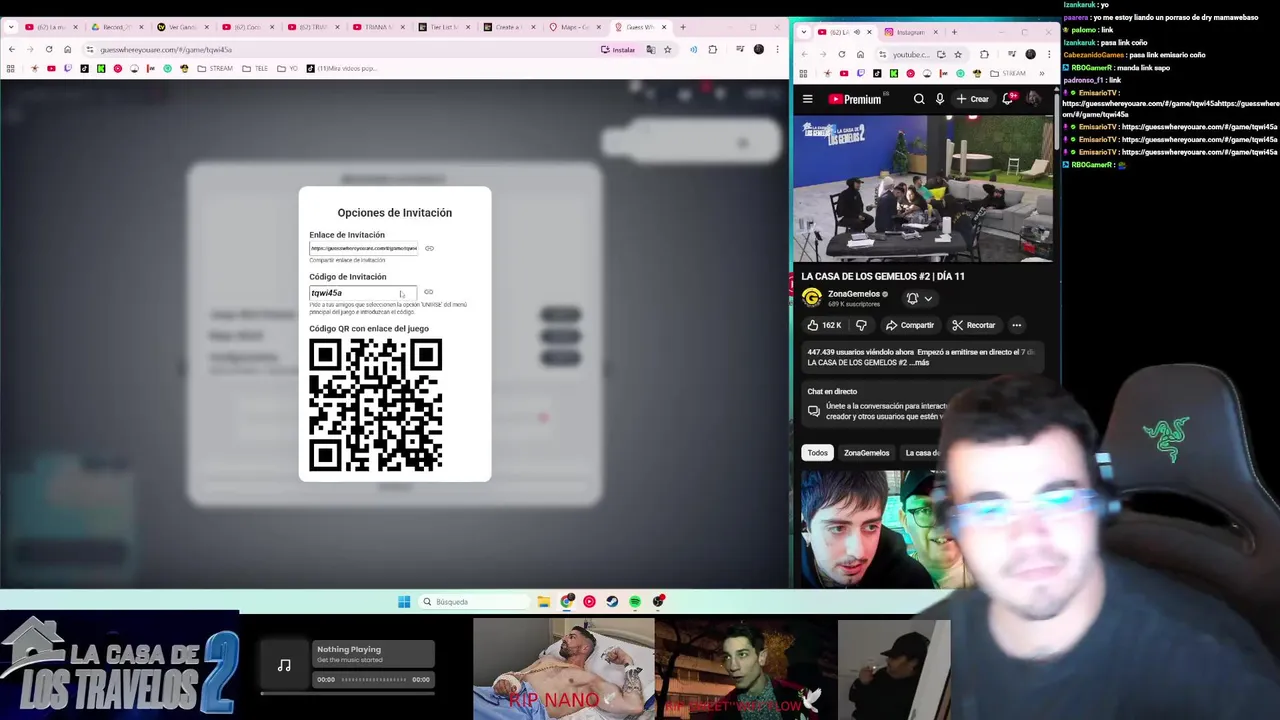This screenshot has width=1280, height=720.
Task: Open the bookmarks overflow chevron in right Chrome
Action: click(x=1041, y=73)
